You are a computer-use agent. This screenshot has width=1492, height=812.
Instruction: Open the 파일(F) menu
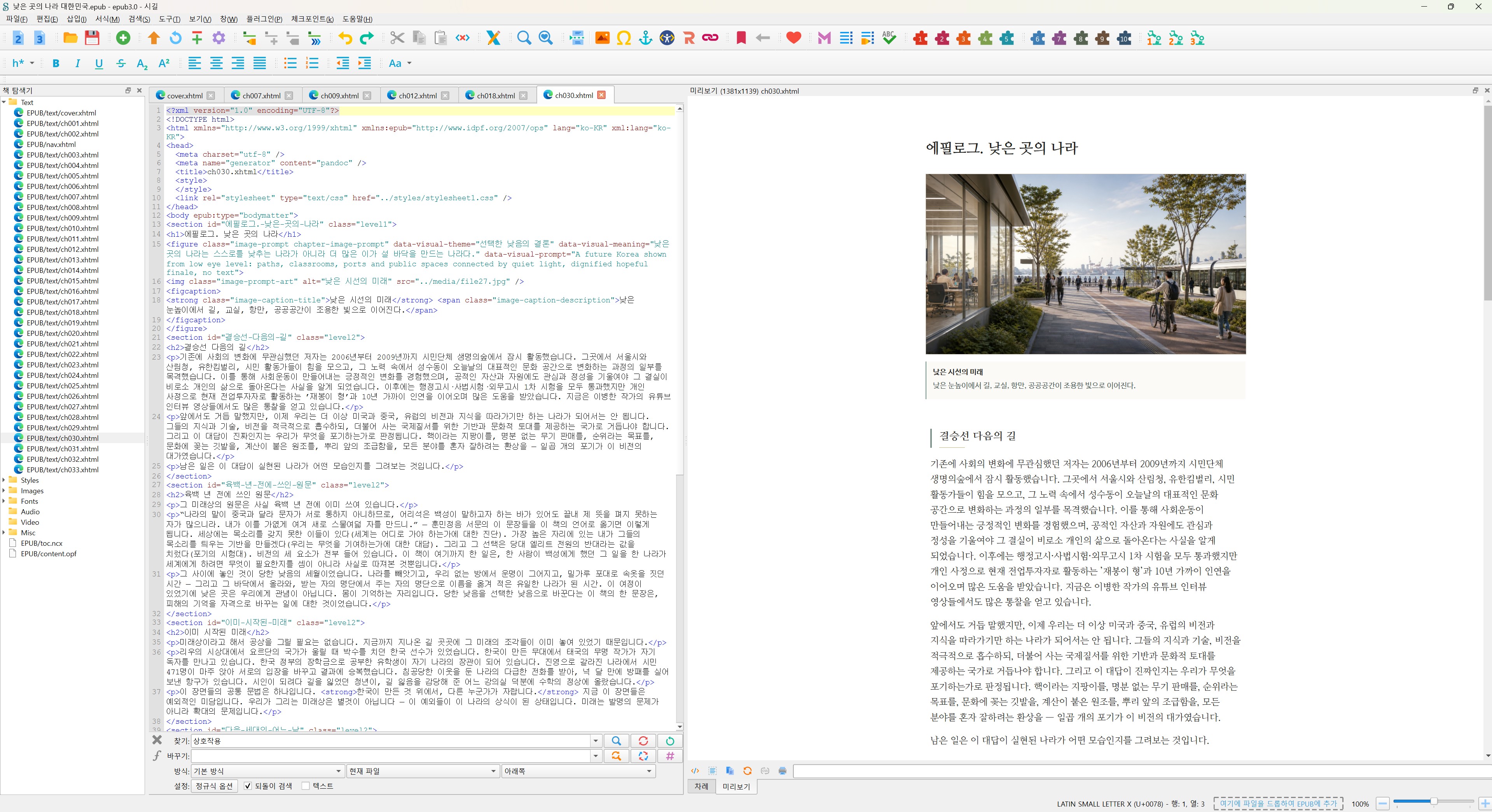[x=17, y=19]
